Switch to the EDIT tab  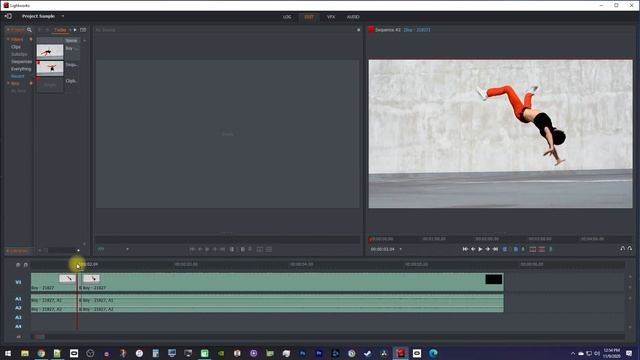pos(309,17)
